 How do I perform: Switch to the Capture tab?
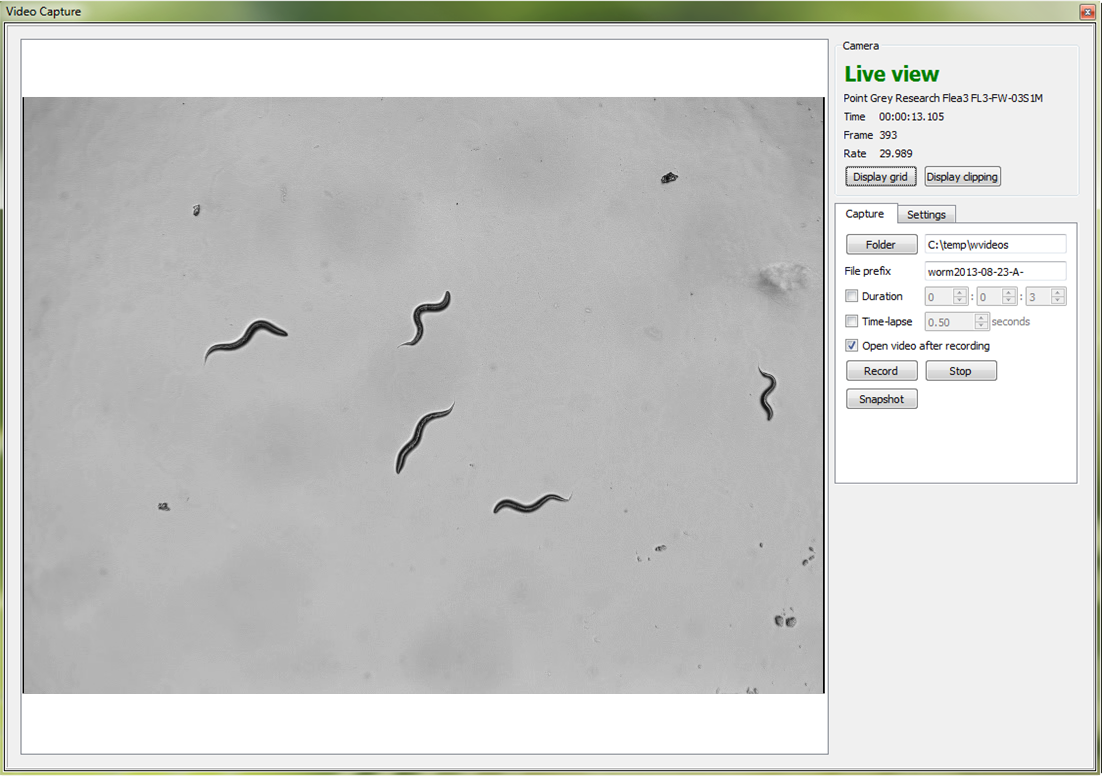tap(864, 214)
